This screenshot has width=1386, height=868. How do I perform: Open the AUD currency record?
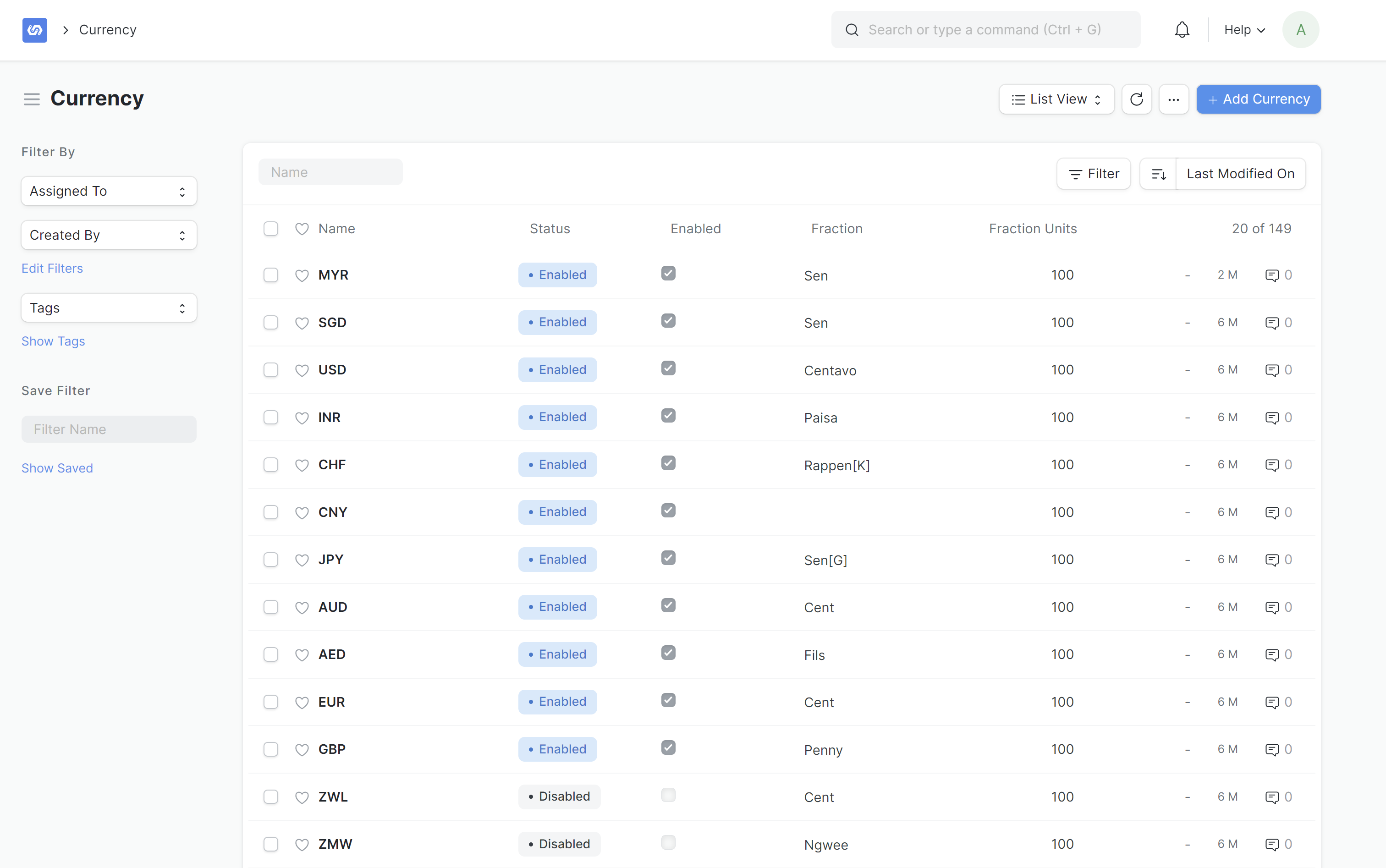pos(333,607)
